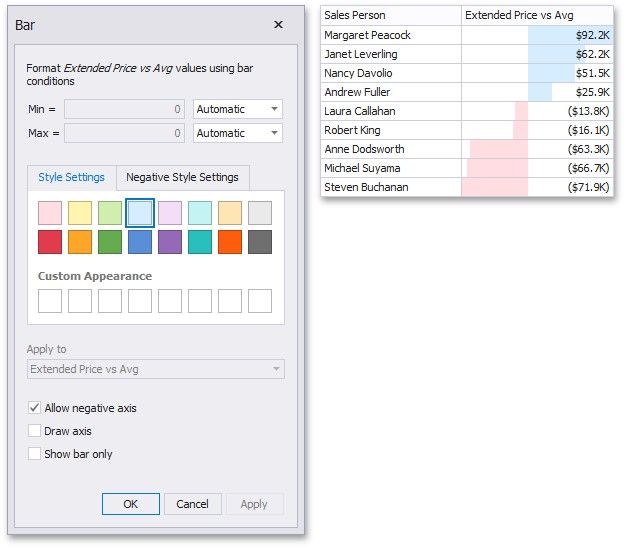Select the solid teal style swatch

tap(200, 242)
